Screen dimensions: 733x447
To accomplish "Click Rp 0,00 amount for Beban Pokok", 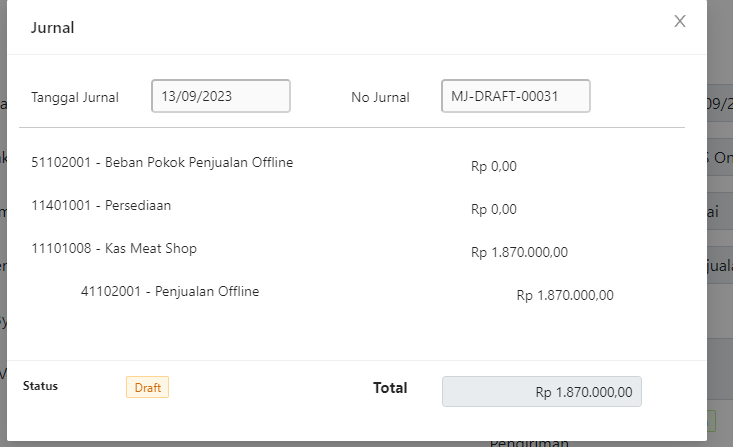I will pos(494,167).
